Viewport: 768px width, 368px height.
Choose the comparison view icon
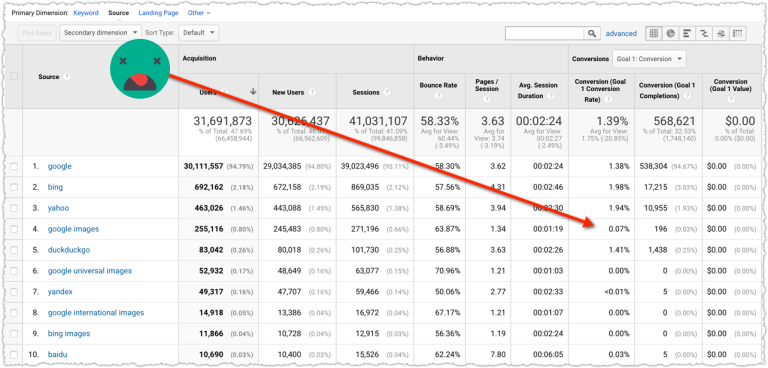pyautogui.click(x=704, y=33)
